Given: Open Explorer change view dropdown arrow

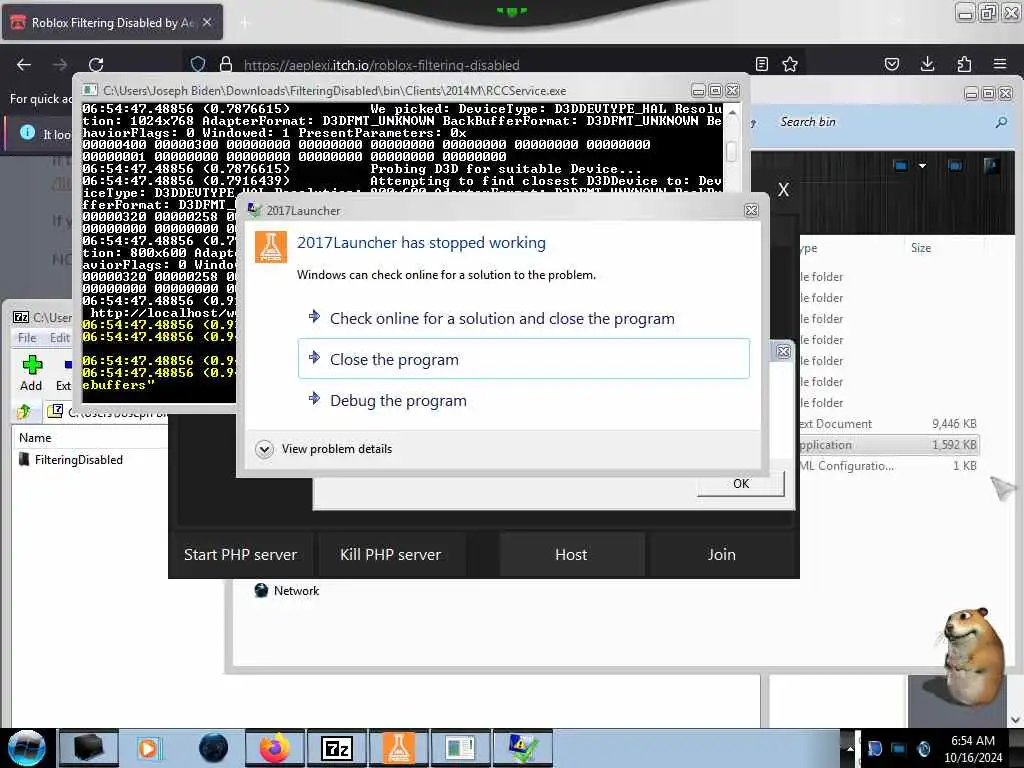Looking at the screenshot, I should pyautogui.click(x=922, y=166).
